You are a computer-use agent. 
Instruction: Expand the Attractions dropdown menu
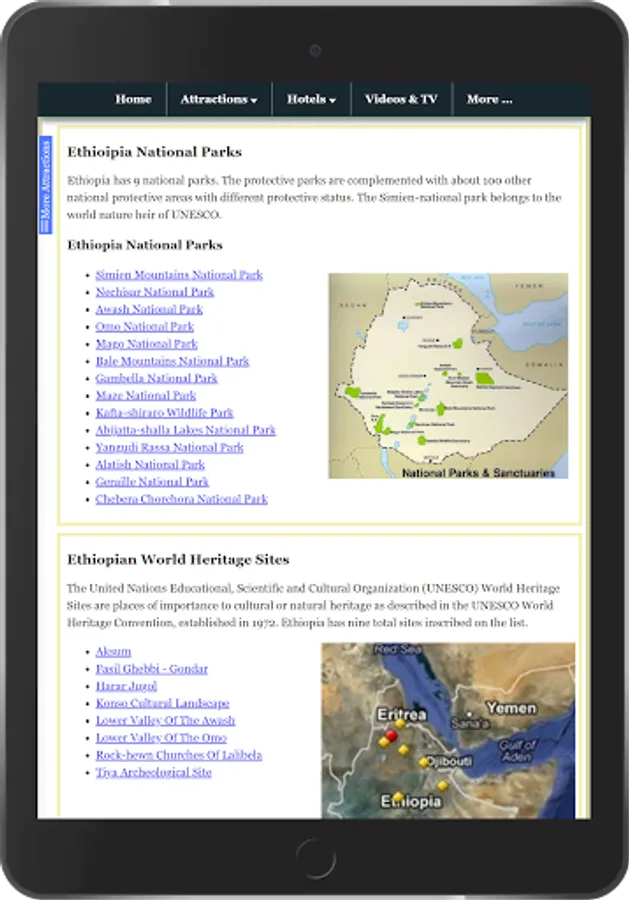pos(219,99)
